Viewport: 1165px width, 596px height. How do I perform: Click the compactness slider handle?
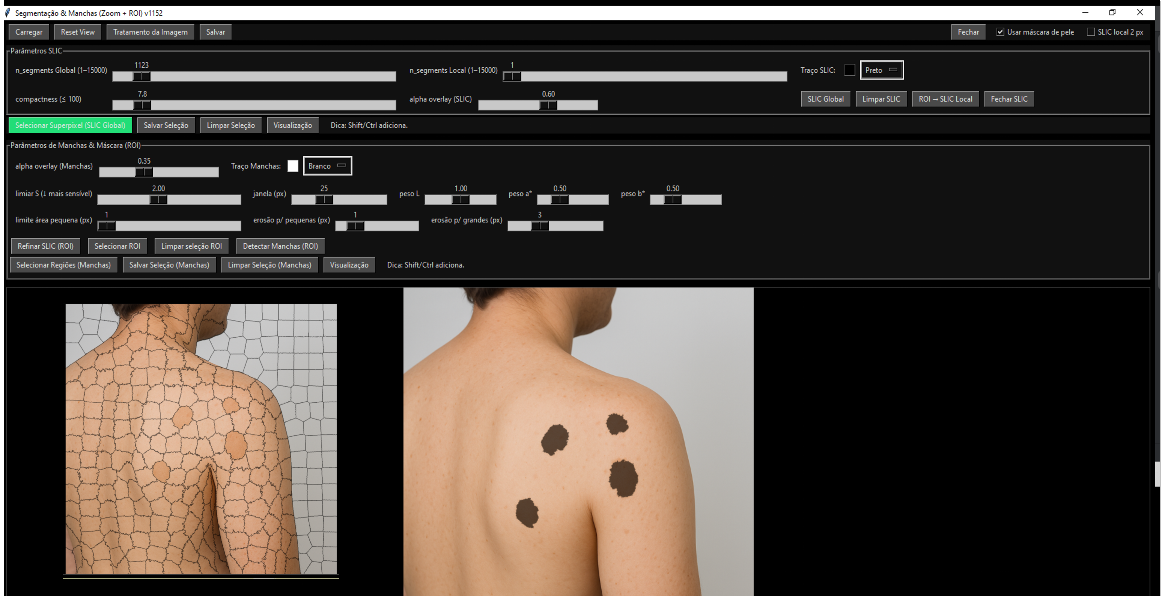click(x=142, y=105)
